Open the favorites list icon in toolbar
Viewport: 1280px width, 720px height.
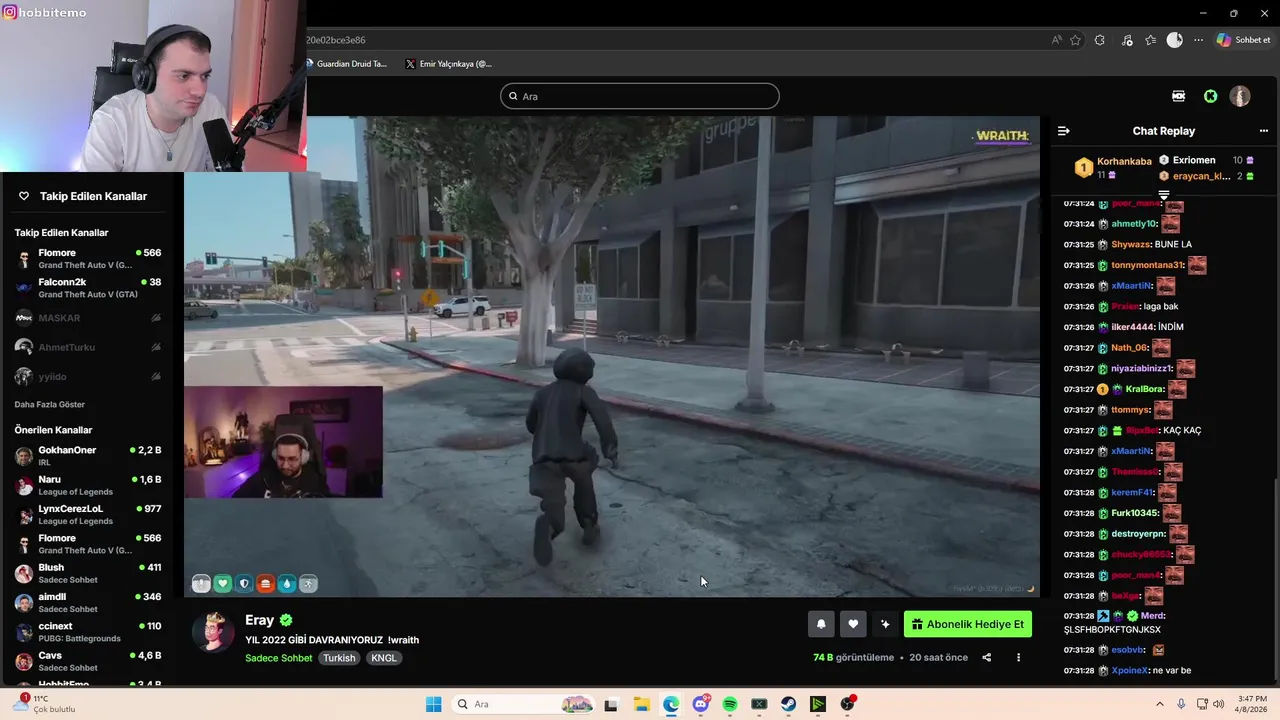click(x=1150, y=40)
